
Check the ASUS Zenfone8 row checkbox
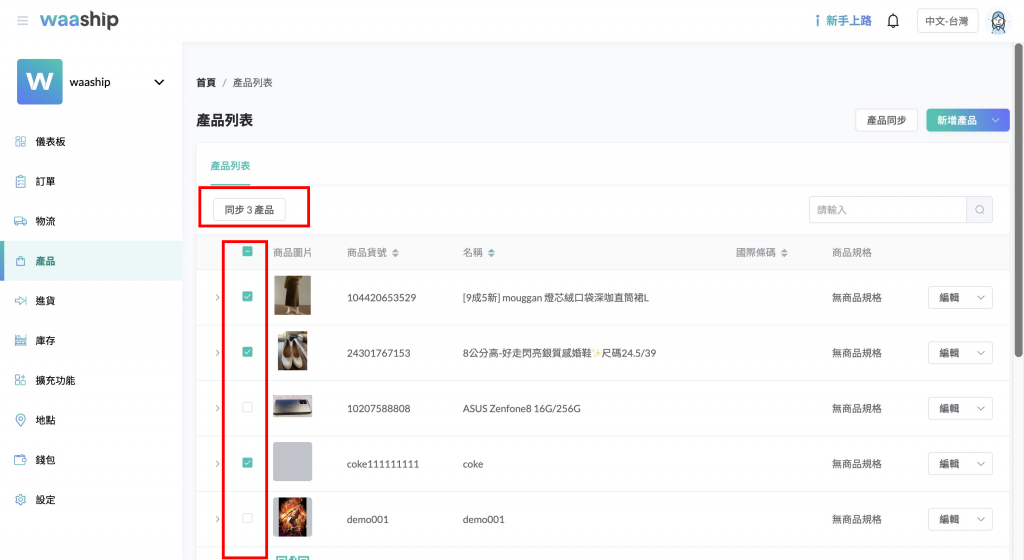247,407
